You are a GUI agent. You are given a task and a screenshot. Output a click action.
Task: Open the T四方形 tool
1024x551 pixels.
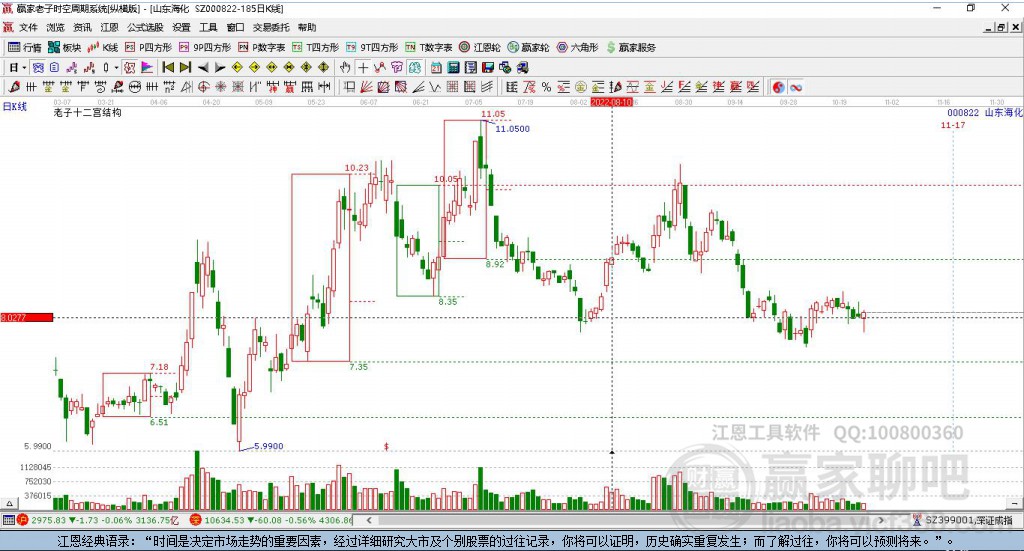[x=315, y=48]
